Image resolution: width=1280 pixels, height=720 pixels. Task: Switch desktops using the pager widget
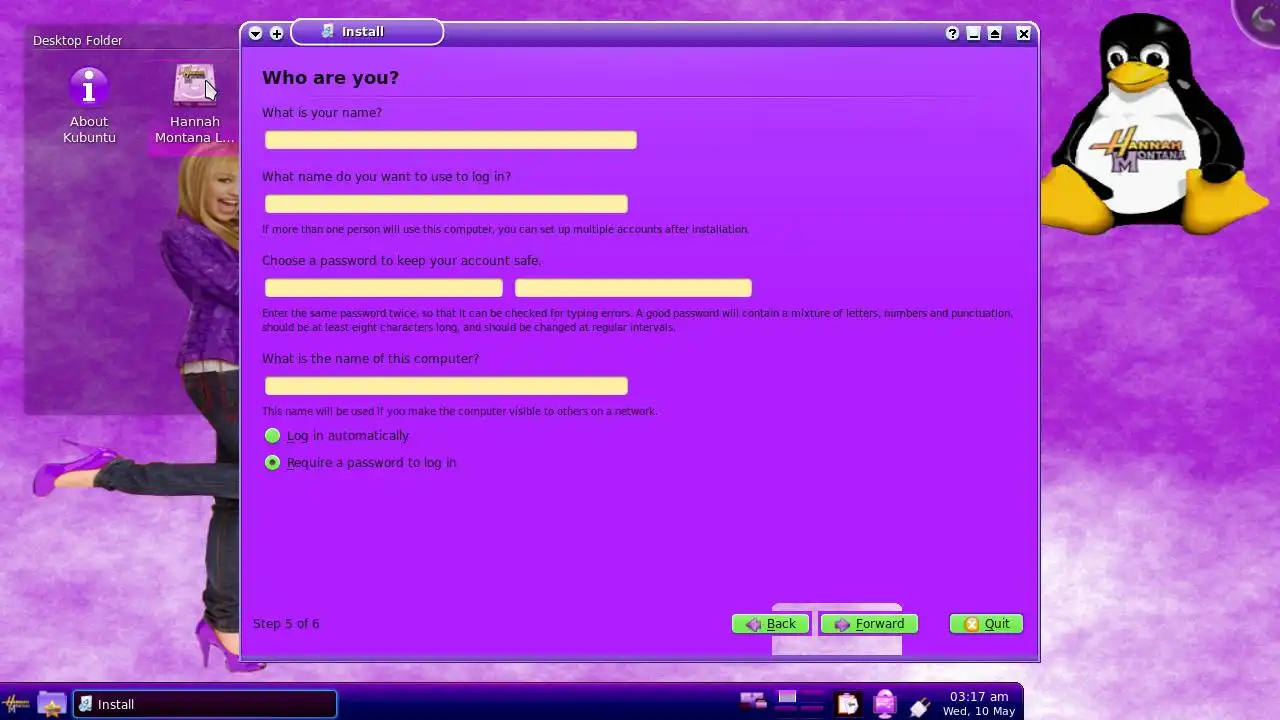click(x=801, y=703)
